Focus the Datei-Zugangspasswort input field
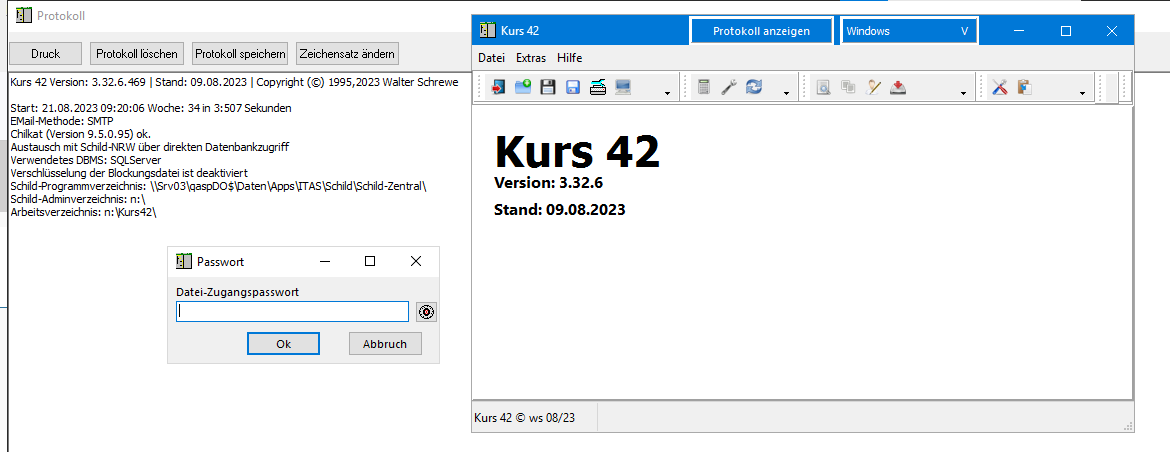Screen dimensions: 1170x452 (x=292, y=312)
